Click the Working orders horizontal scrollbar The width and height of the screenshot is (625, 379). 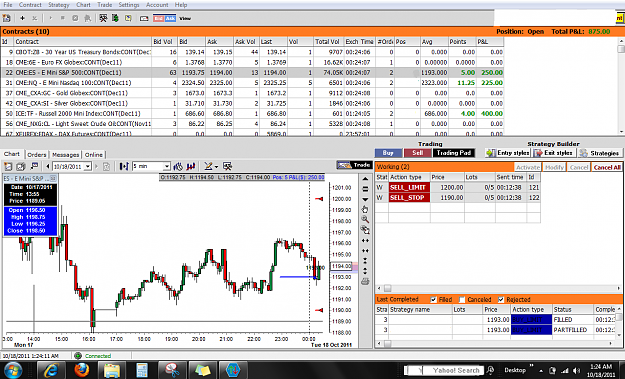[499, 288]
